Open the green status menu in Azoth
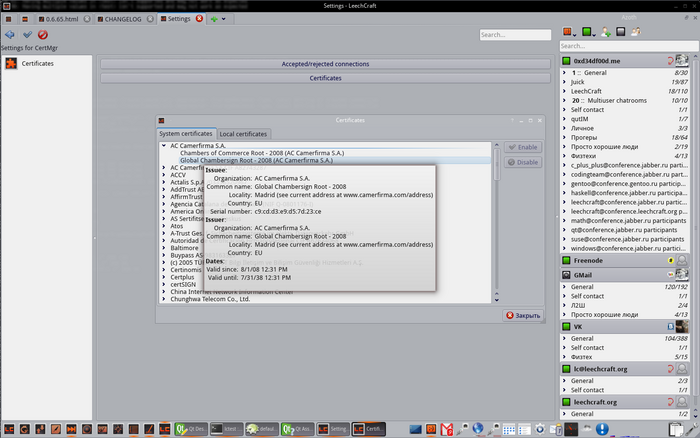 (588, 32)
